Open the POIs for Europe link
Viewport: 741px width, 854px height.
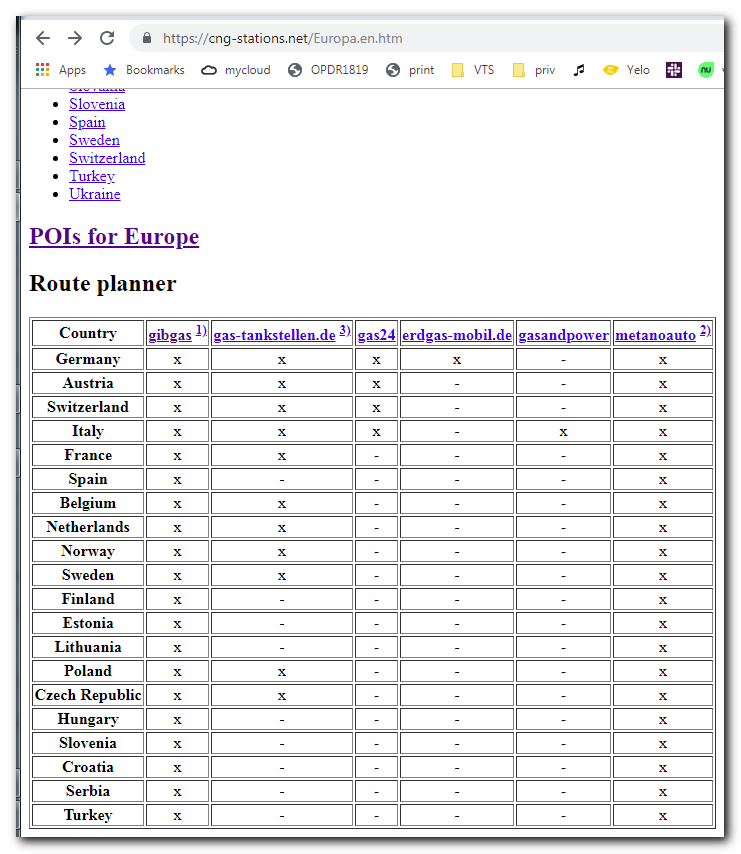click(114, 236)
